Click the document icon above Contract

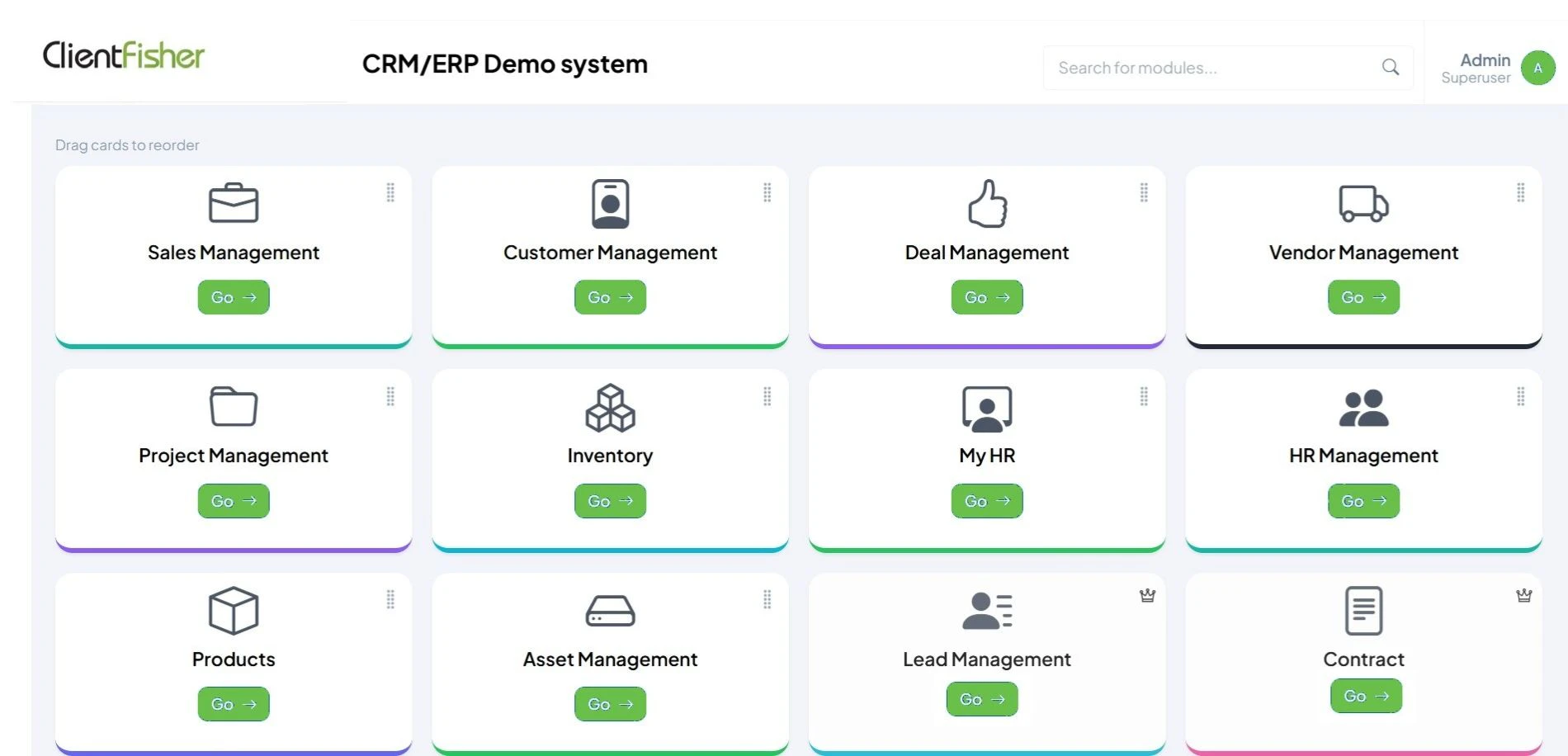(x=1363, y=610)
